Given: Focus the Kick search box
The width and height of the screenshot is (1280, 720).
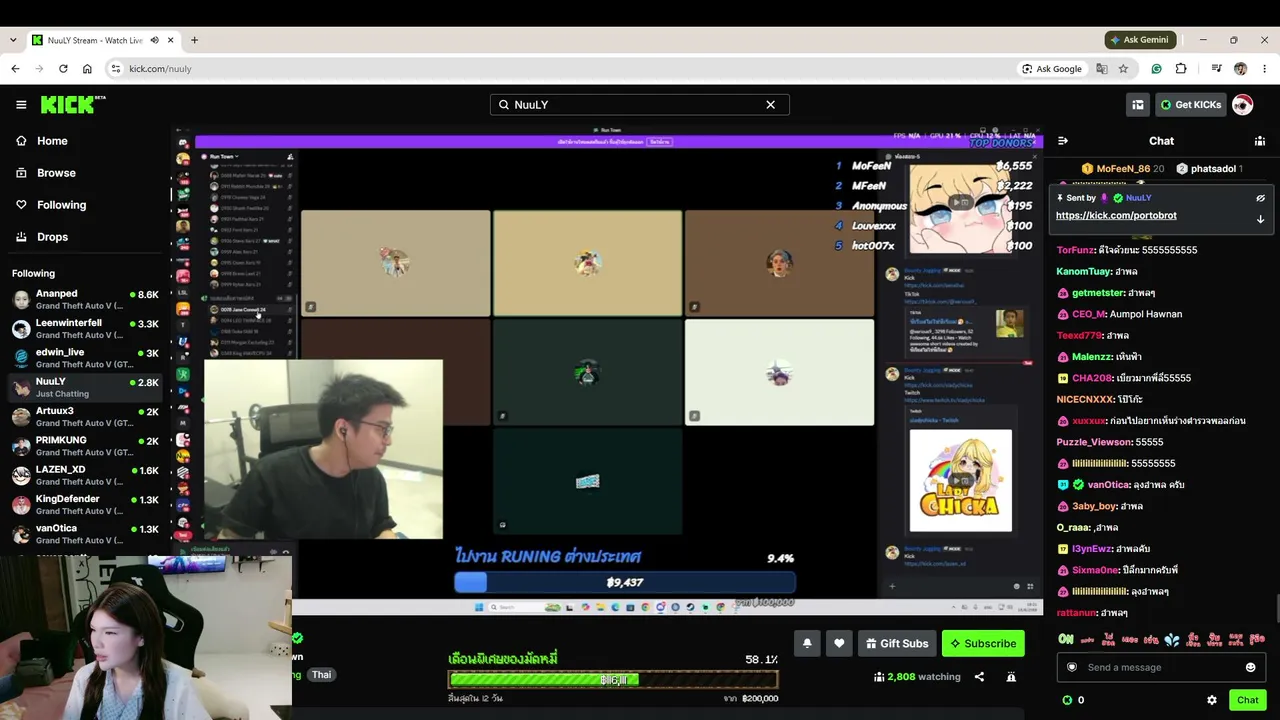Looking at the screenshot, I should (640, 105).
